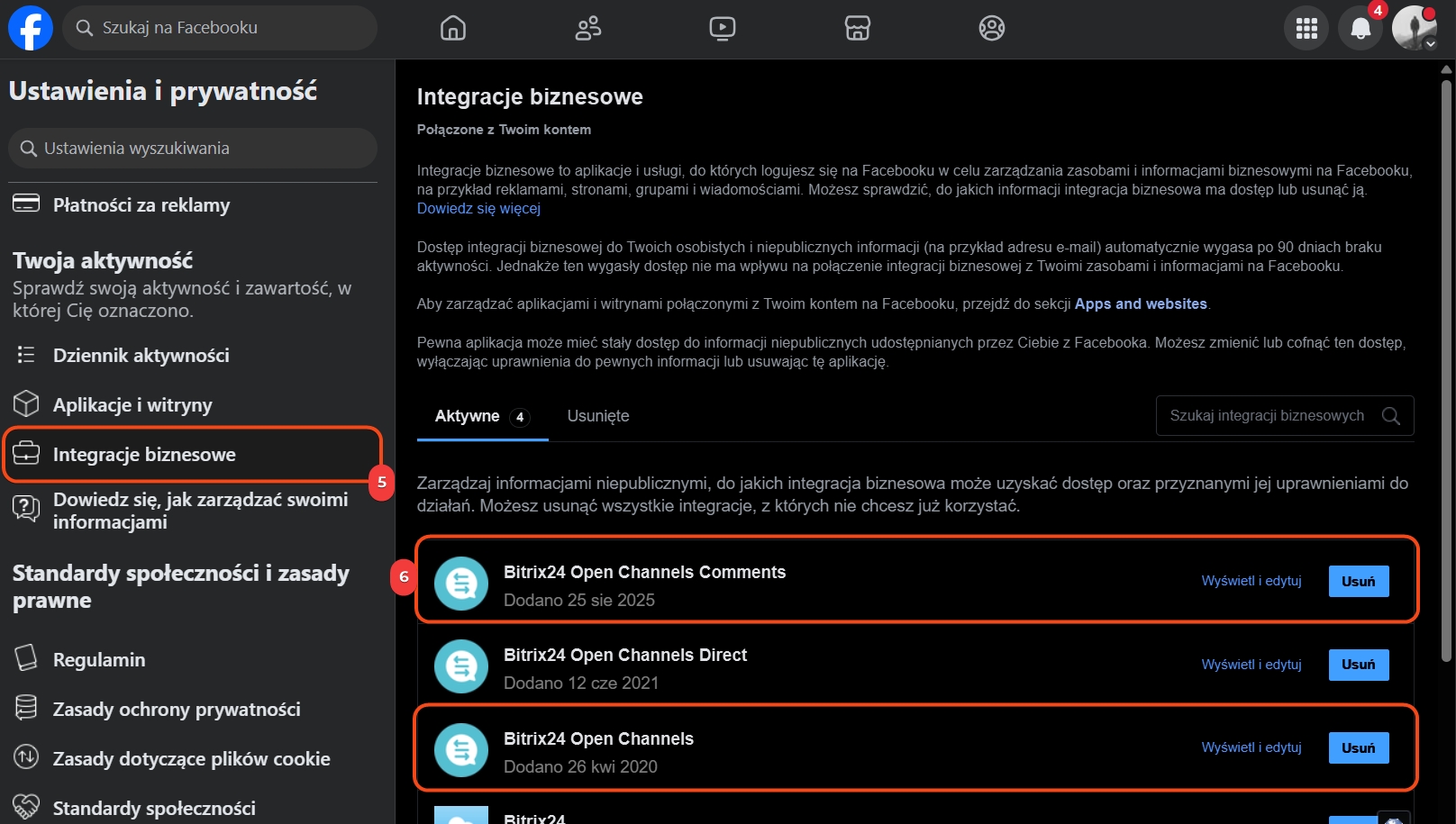The height and width of the screenshot is (824, 1456).
Task: Follow the Apps and websites link
Action: point(1141,304)
